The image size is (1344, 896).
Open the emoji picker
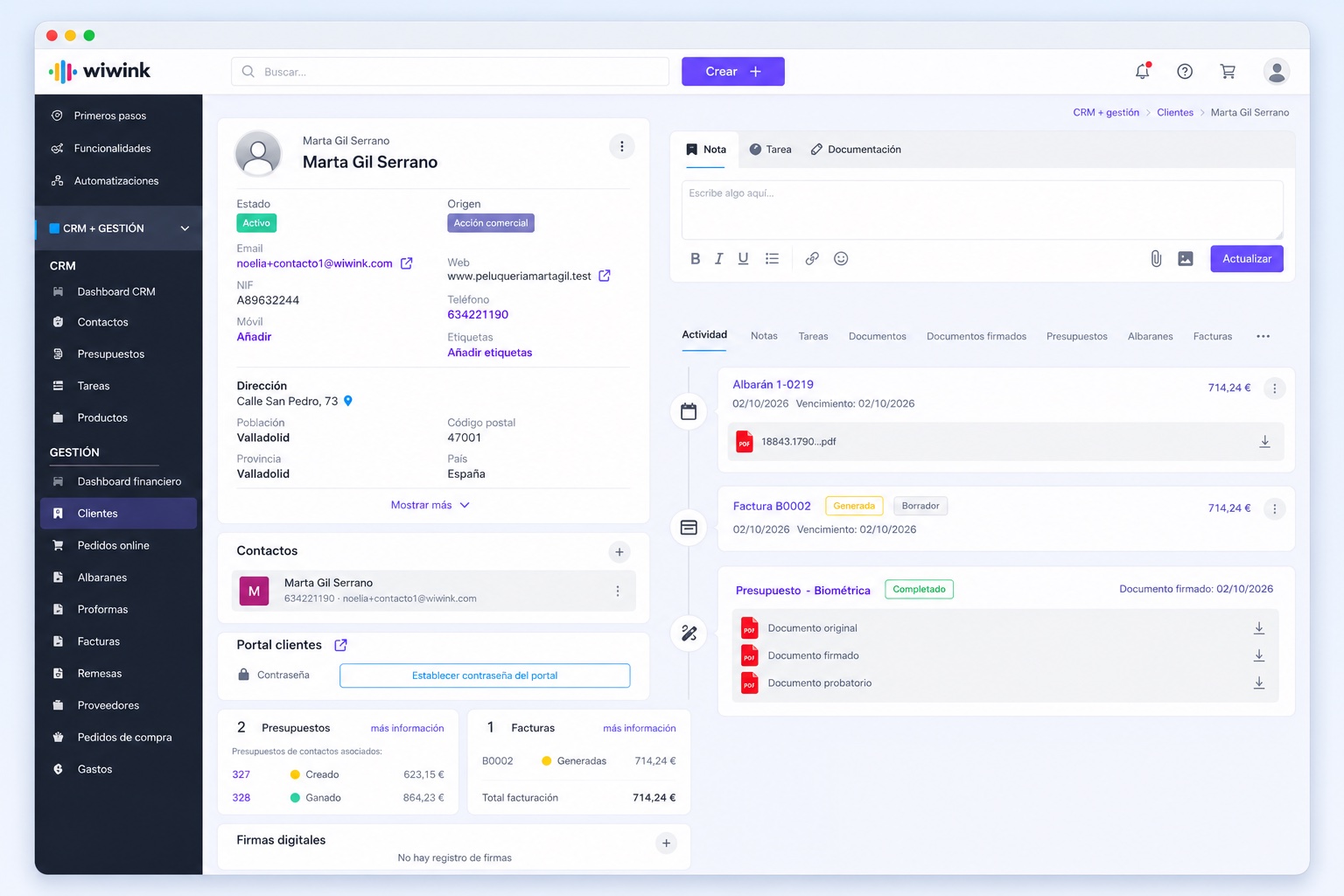(x=841, y=259)
